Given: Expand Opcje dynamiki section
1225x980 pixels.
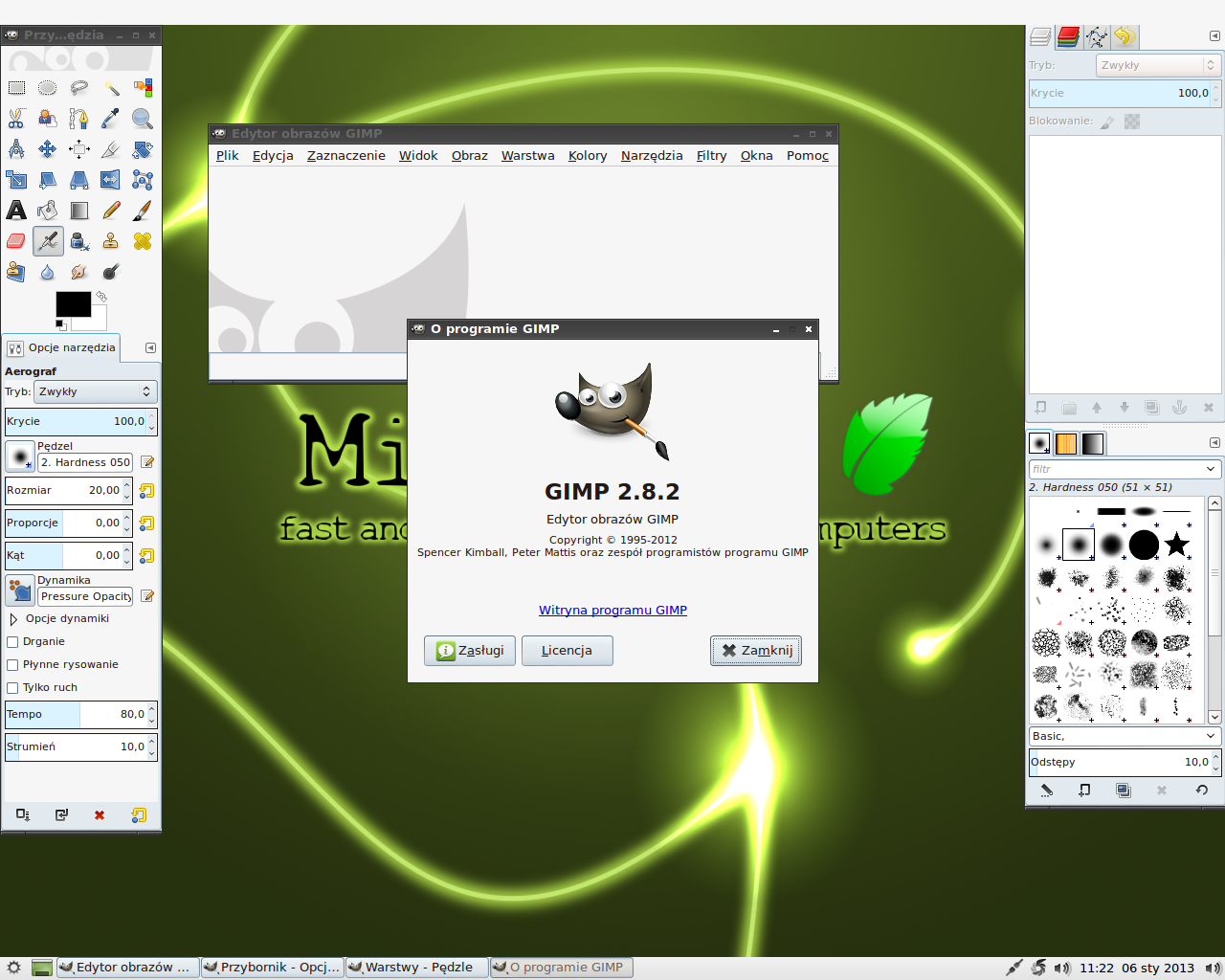Looking at the screenshot, I should tap(13, 619).
